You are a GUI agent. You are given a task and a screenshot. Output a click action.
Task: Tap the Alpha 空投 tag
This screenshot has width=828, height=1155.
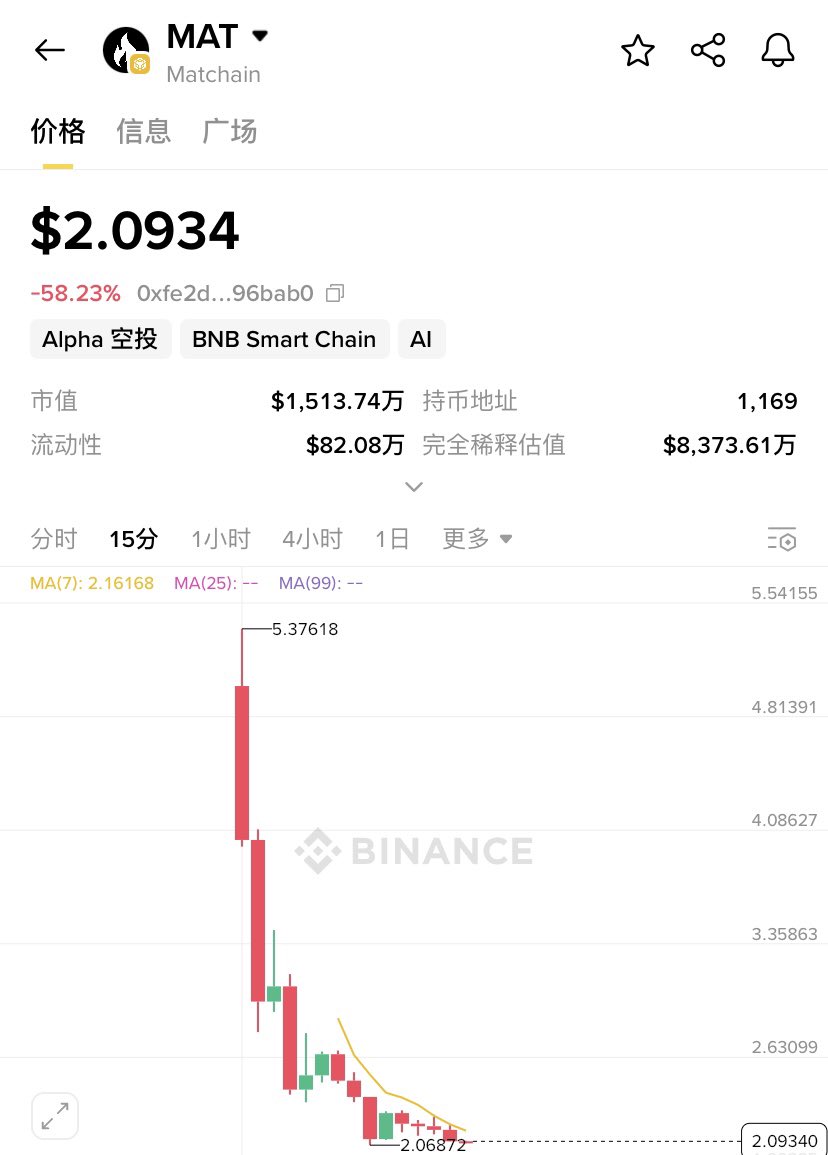pyautogui.click(x=100, y=339)
